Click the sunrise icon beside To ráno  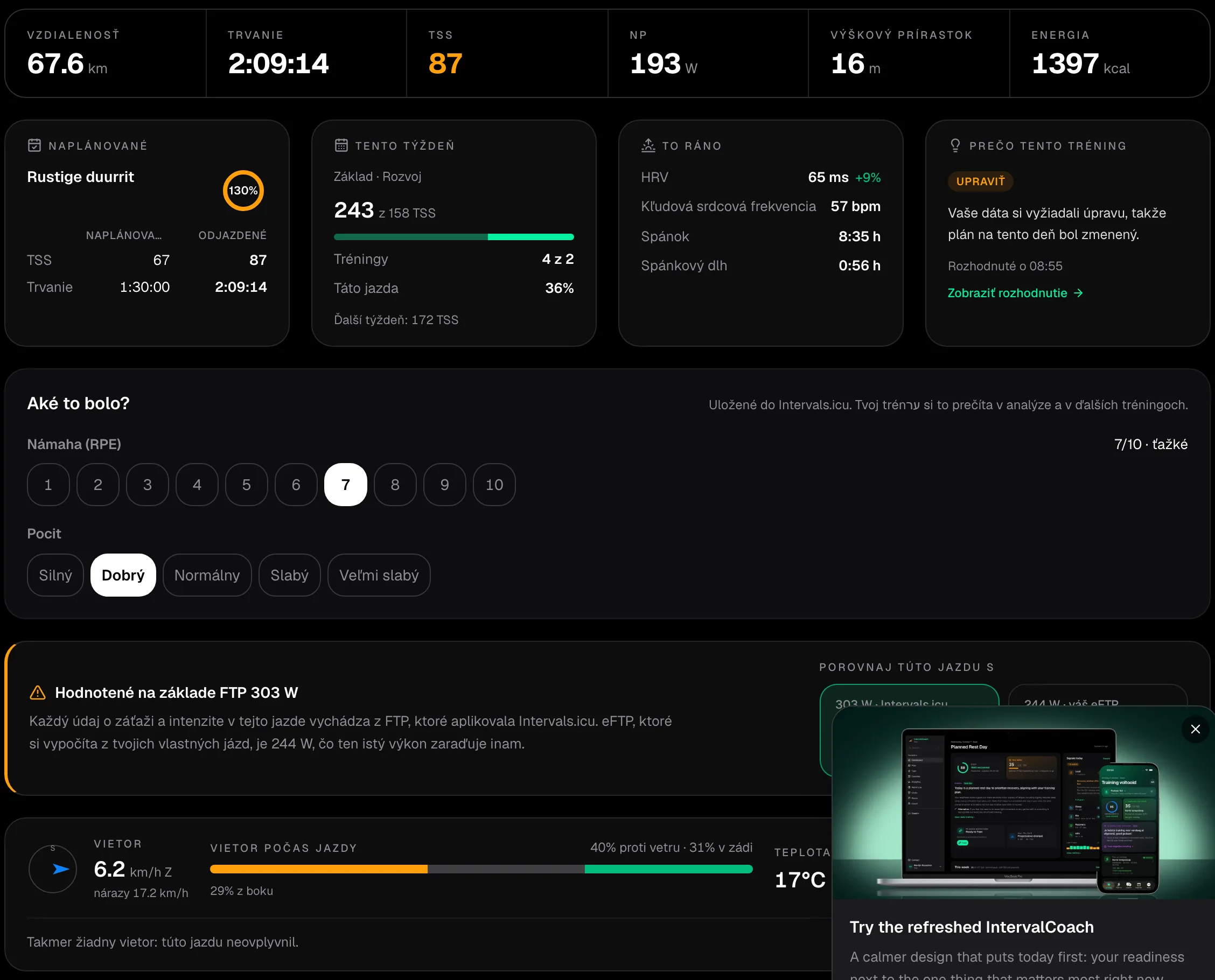[x=648, y=145]
